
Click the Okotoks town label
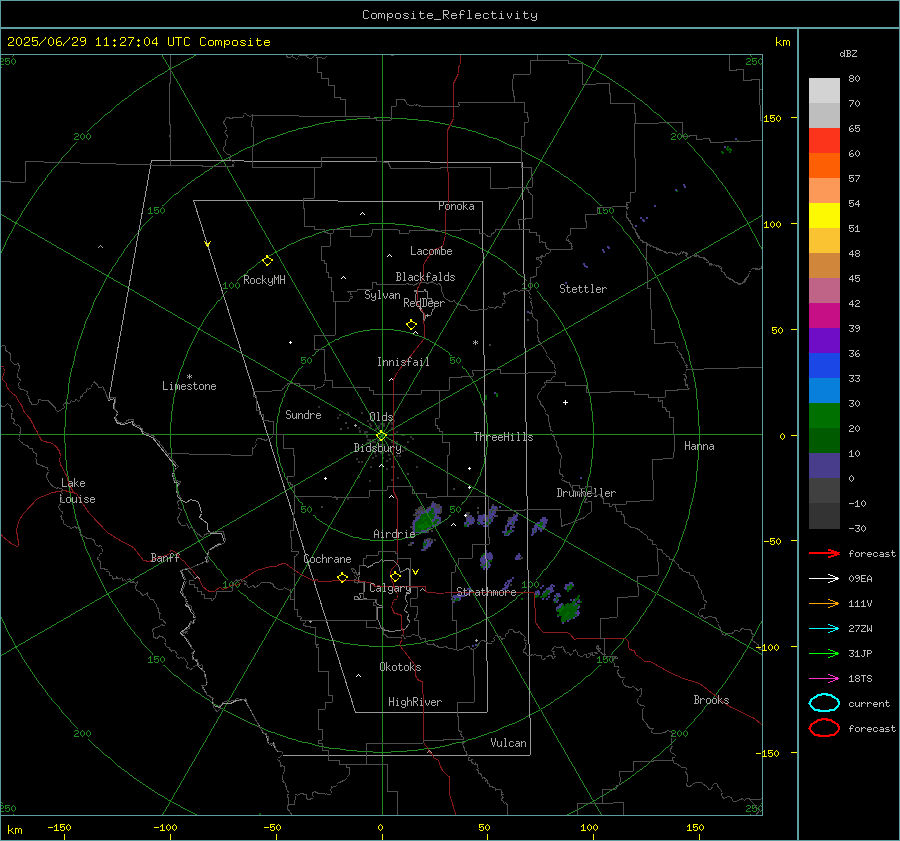(x=400, y=667)
